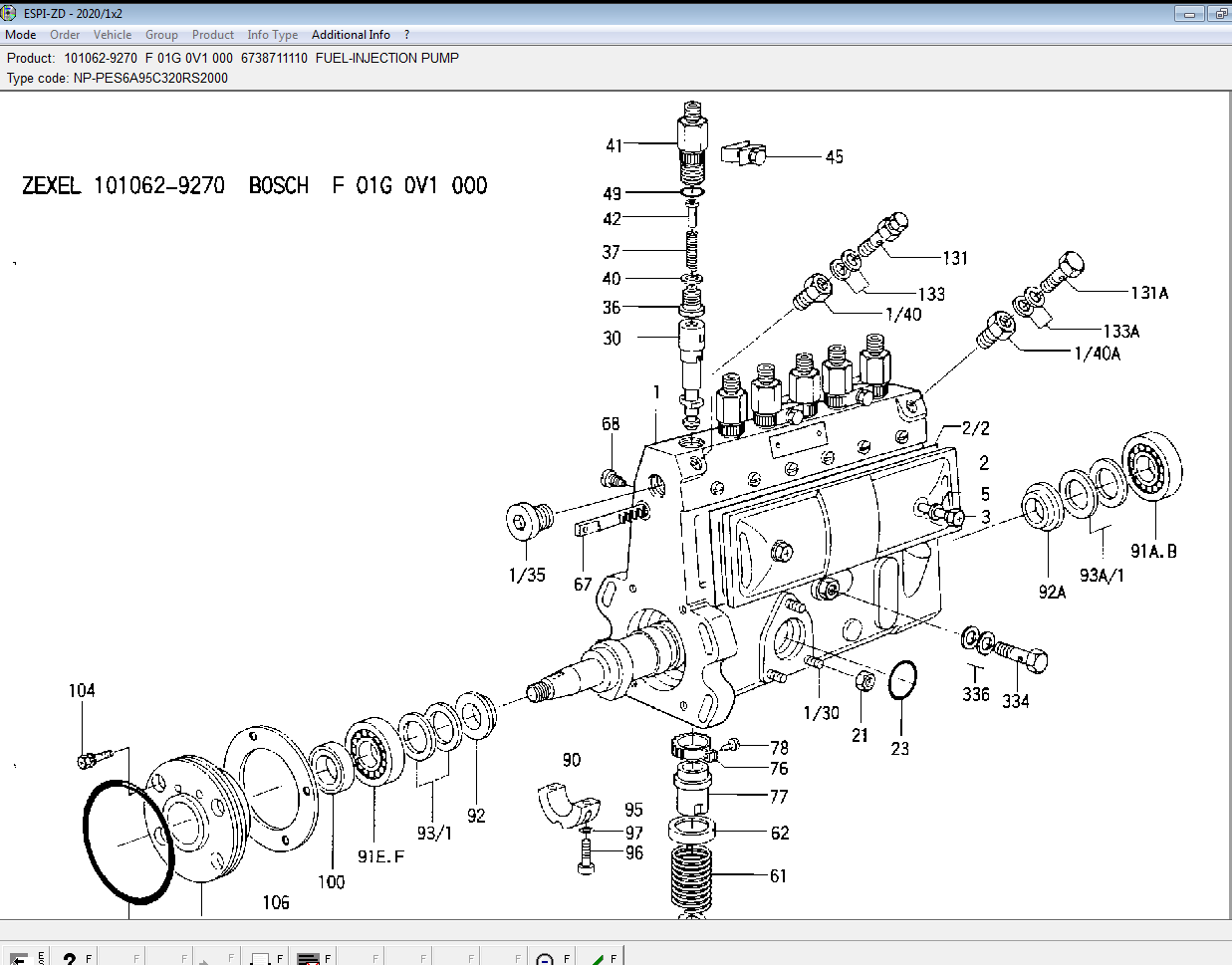Click part label 334 on the diagram
Image resolution: width=1232 pixels, height=965 pixels.
pyautogui.click(x=1015, y=701)
